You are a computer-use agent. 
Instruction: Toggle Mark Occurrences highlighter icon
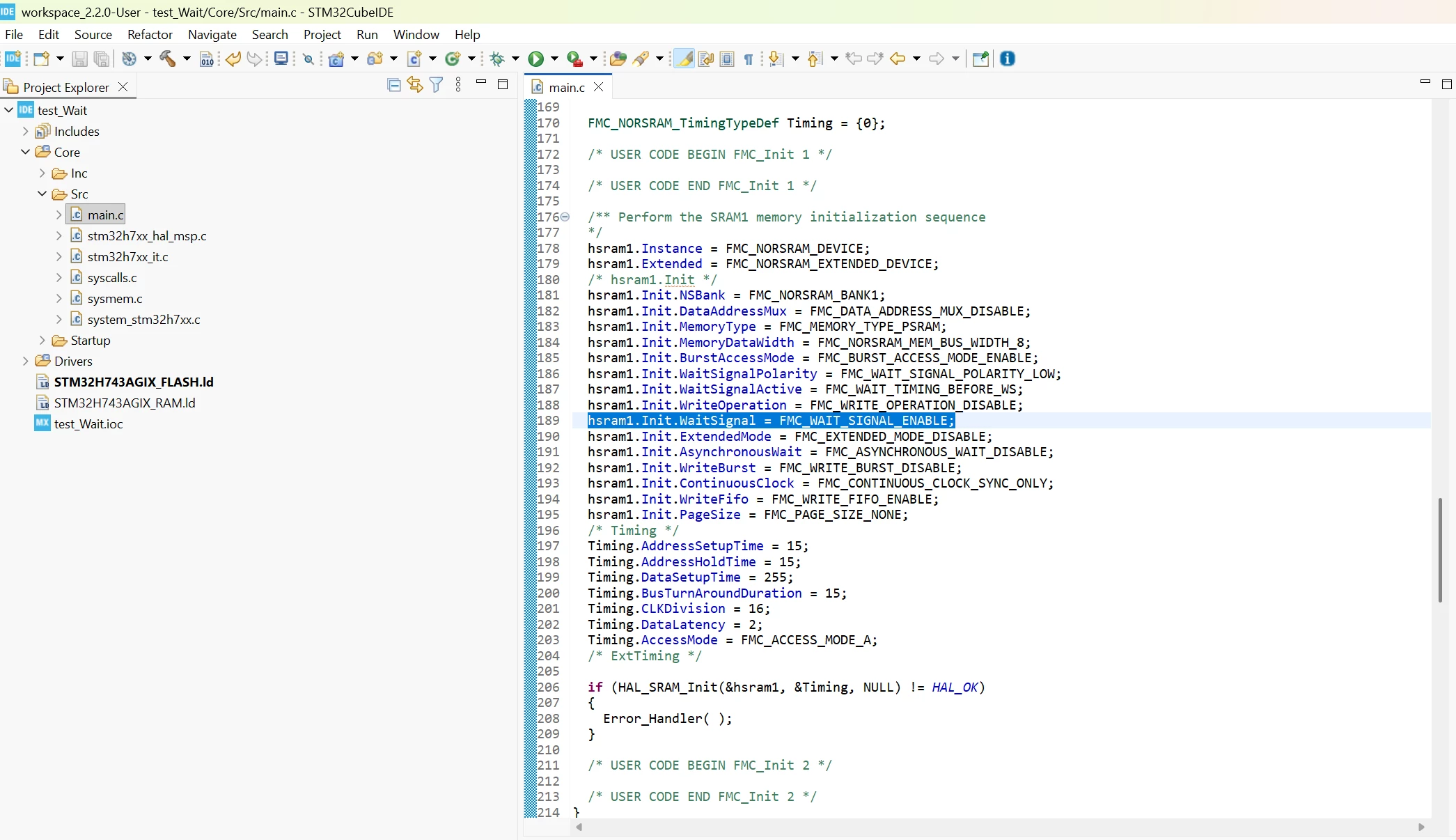click(x=684, y=59)
